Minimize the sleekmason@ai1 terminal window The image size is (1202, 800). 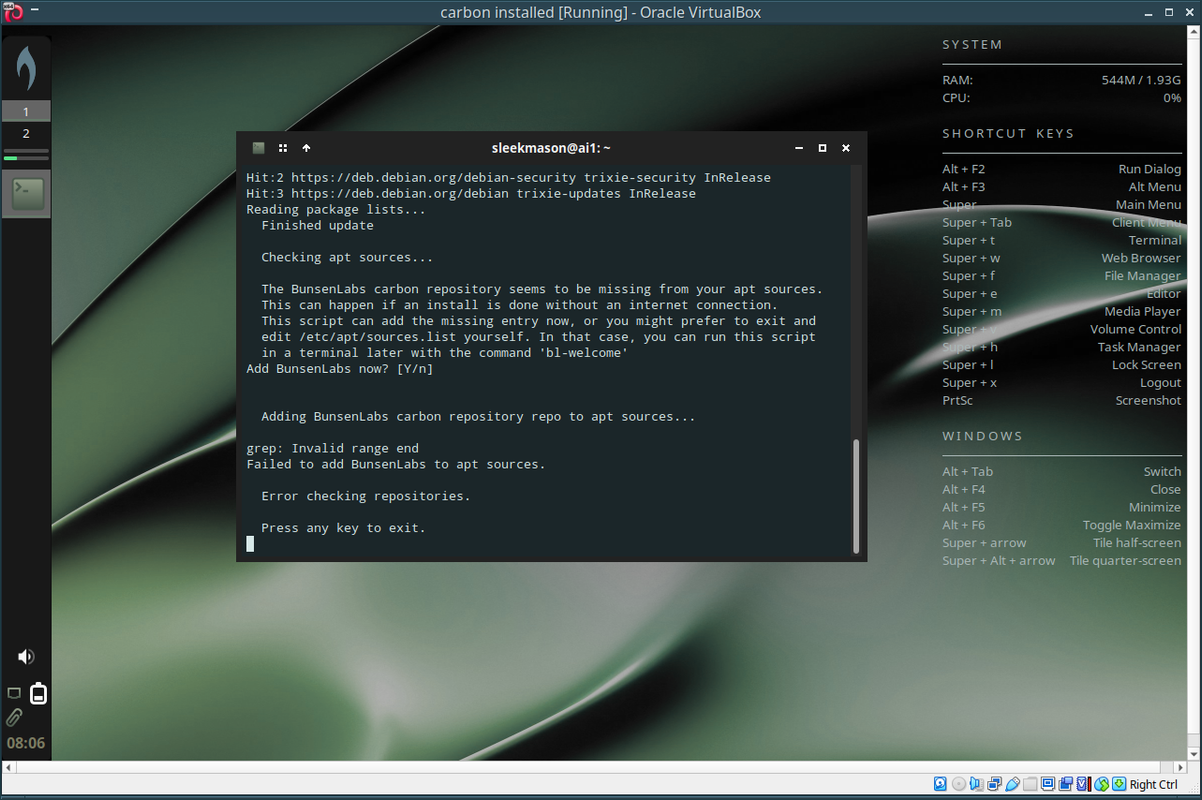[x=799, y=148]
